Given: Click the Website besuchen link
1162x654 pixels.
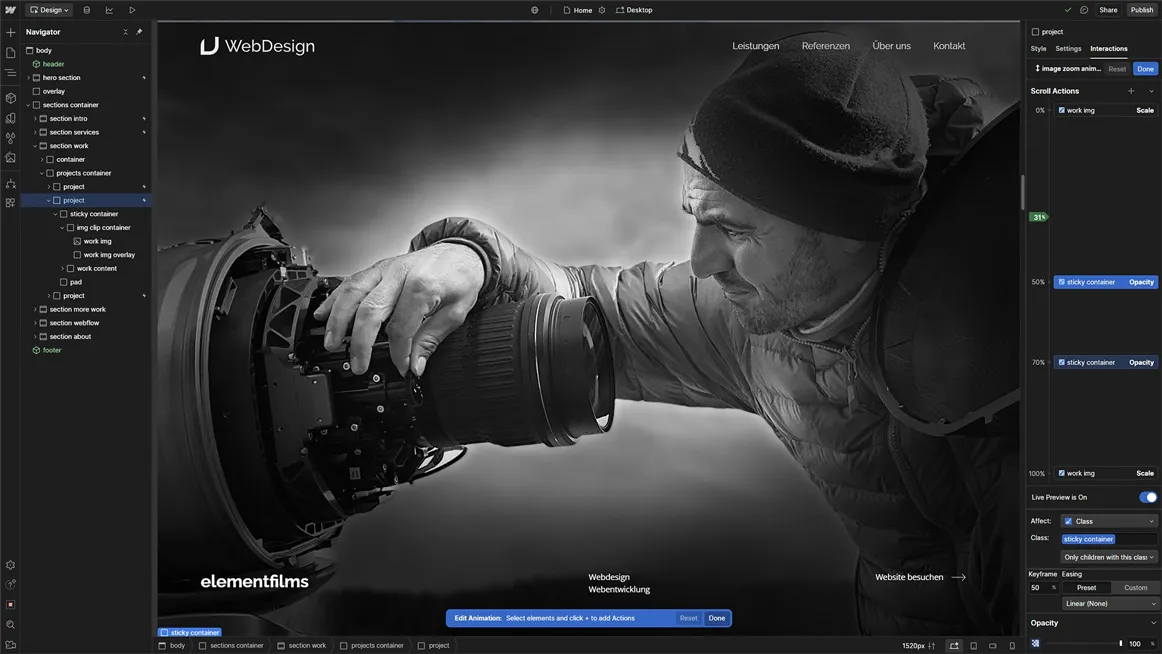Looking at the screenshot, I should pyautogui.click(x=920, y=578).
